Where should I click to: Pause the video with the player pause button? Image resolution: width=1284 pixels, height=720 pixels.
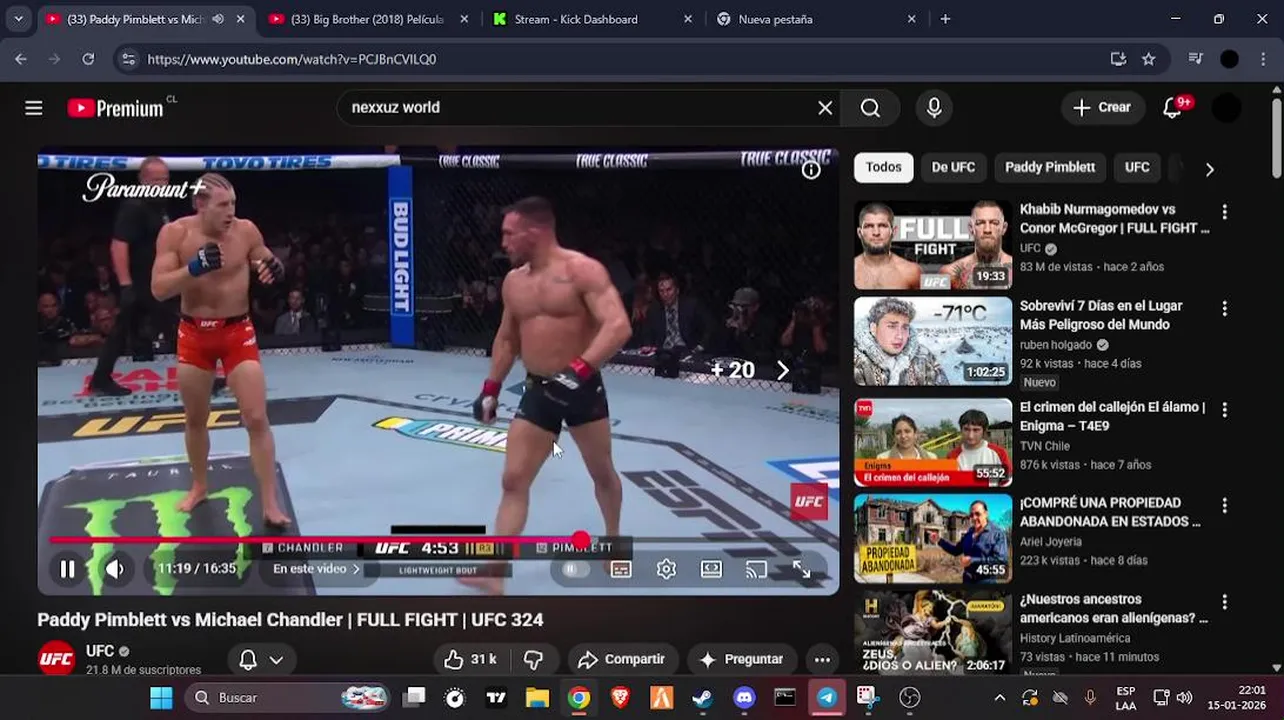pos(67,569)
